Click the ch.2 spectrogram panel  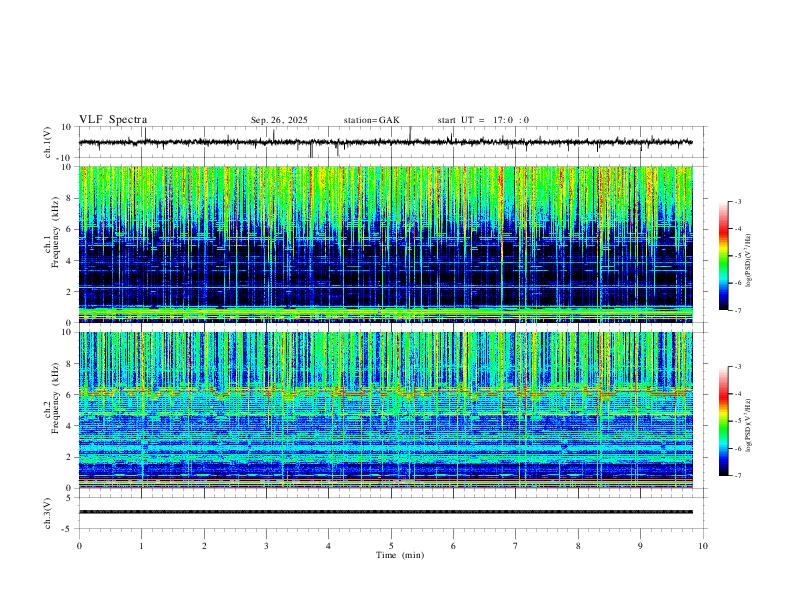385,410
